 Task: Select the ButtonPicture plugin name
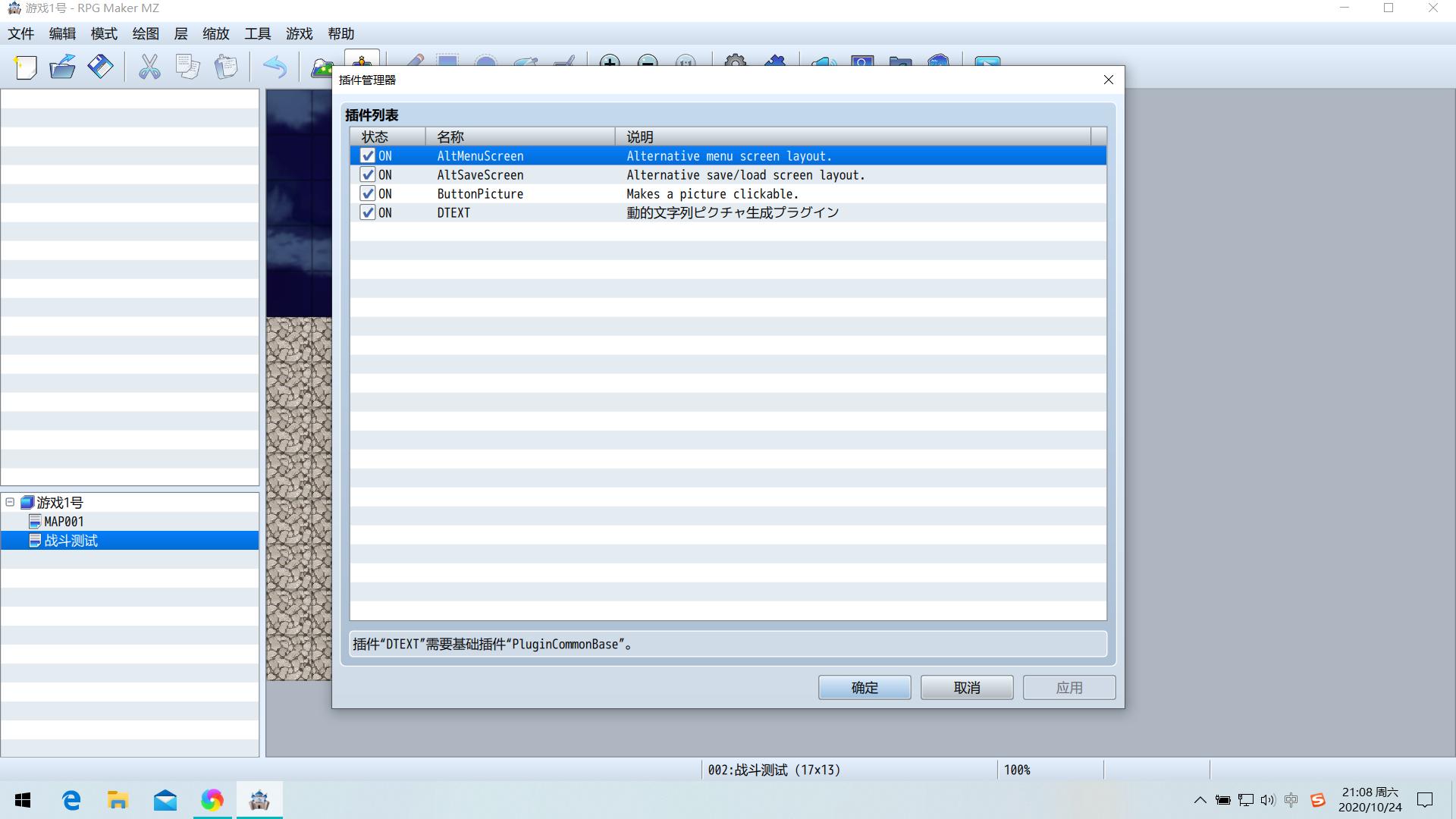pos(480,194)
